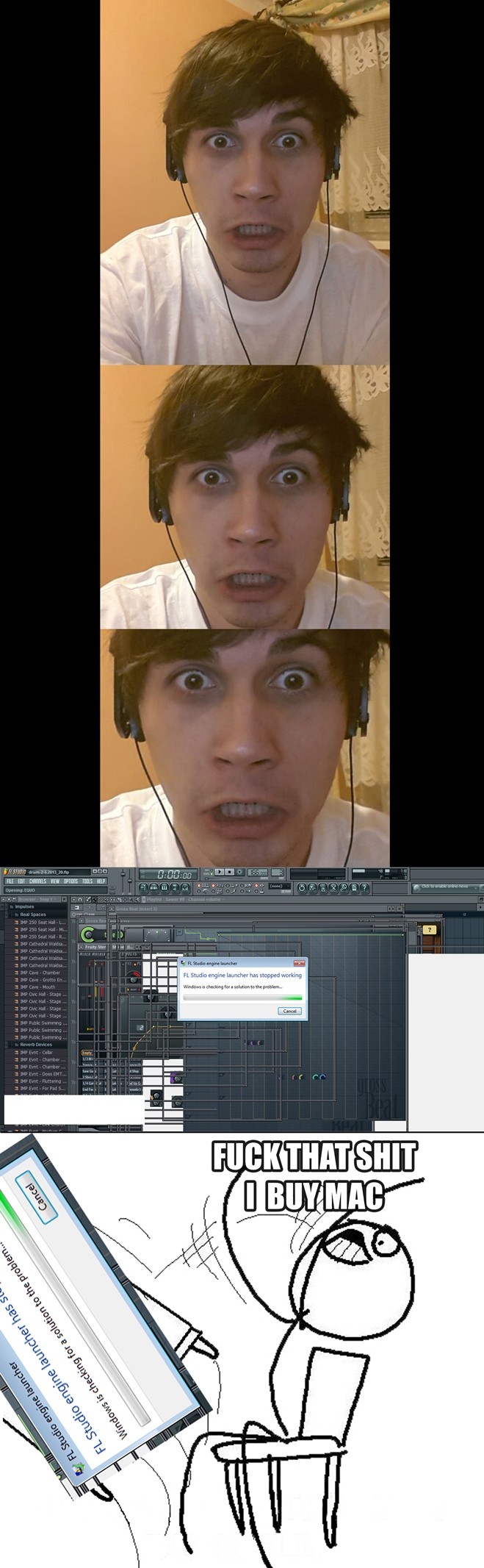
Task: Open the VIEW menu
Action: coord(55,881)
